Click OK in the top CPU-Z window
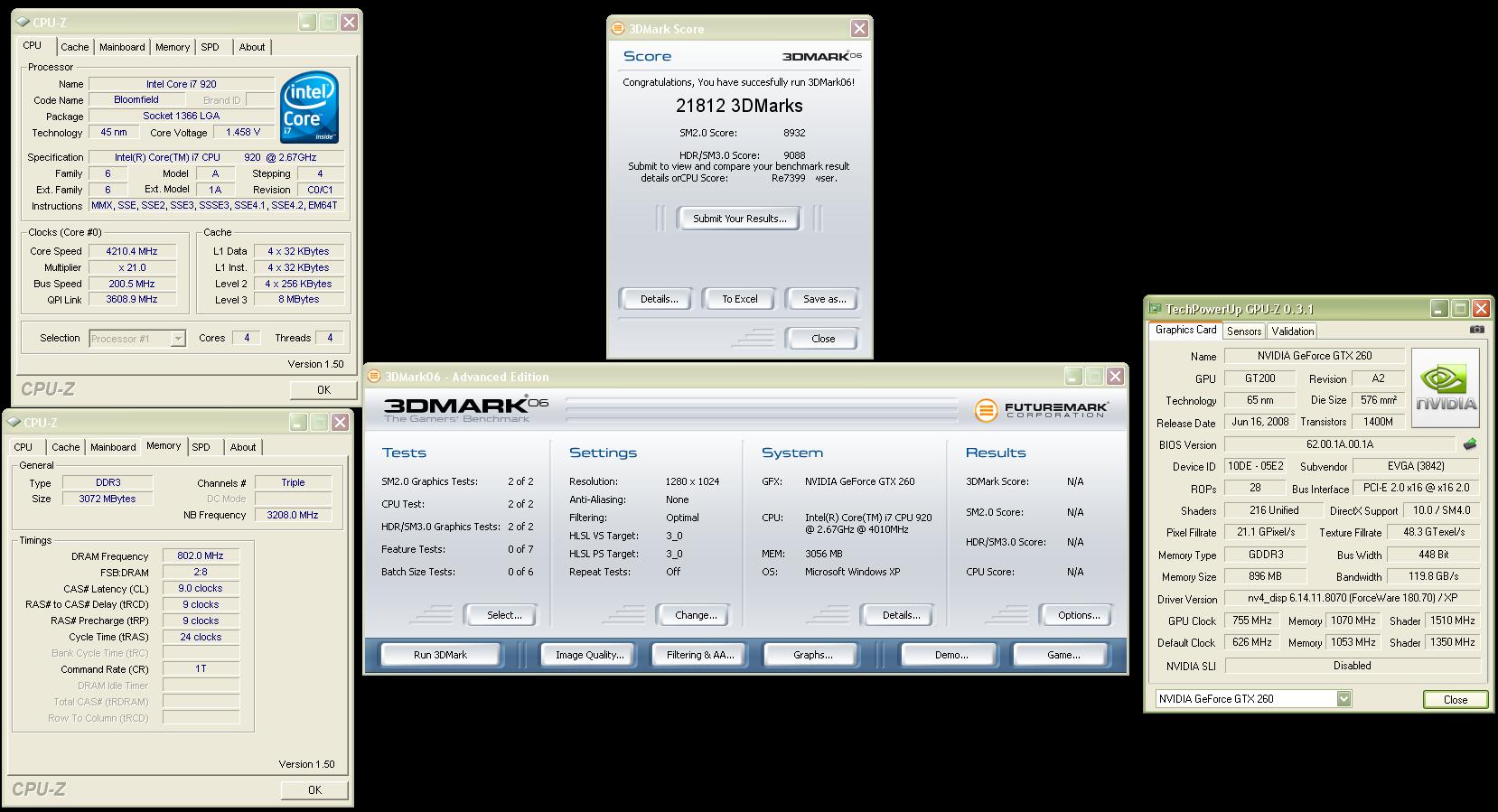This screenshot has width=1498, height=812. point(323,389)
